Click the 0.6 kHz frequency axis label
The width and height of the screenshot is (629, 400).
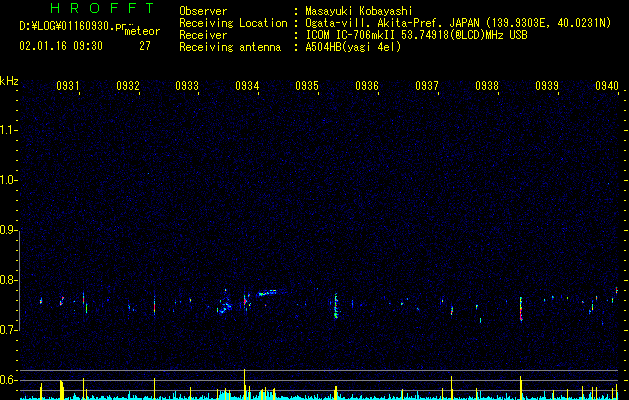[x=9, y=380]
